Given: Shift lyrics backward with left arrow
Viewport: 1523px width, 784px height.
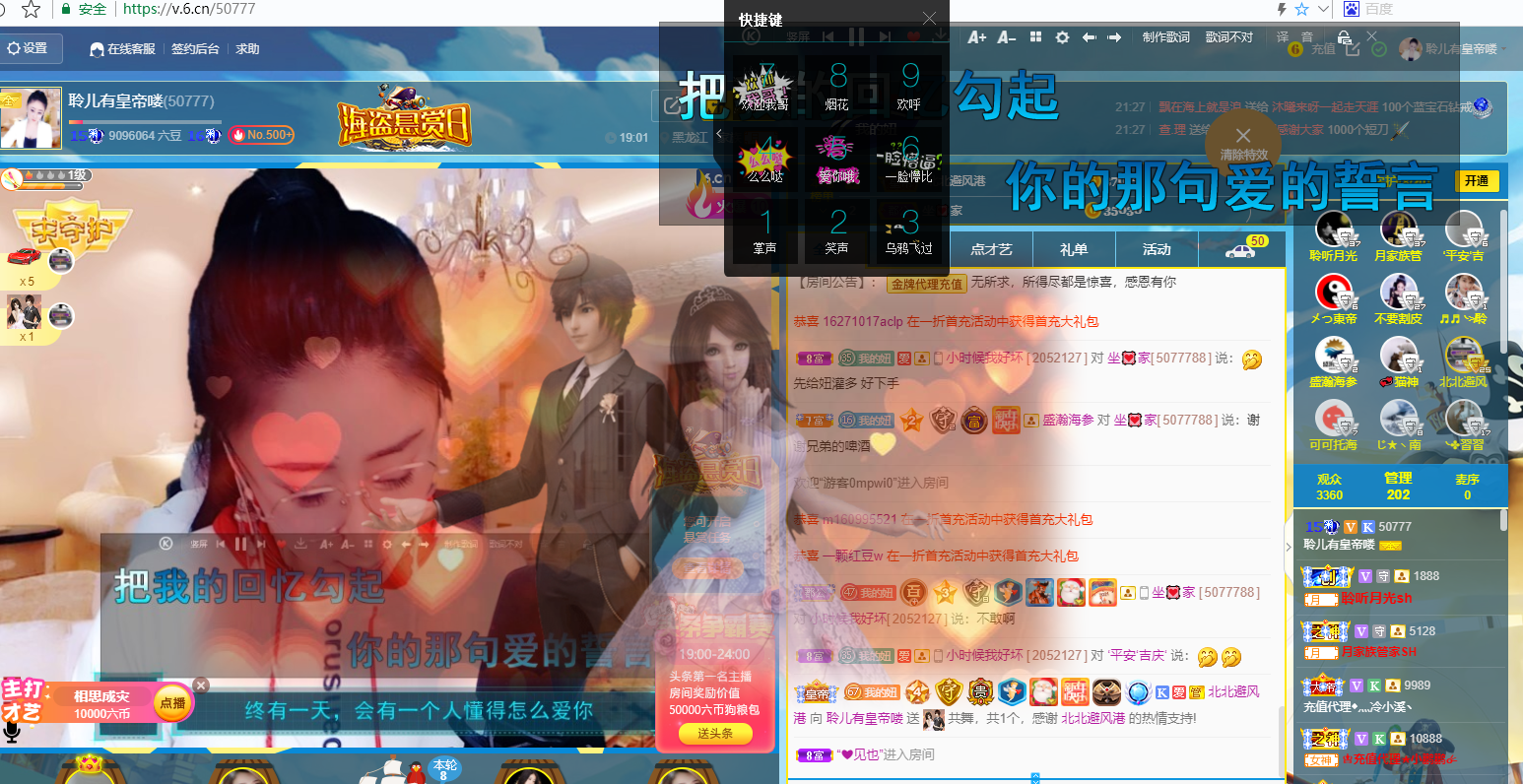Looking at the screenshot, I should point(1089,37).
